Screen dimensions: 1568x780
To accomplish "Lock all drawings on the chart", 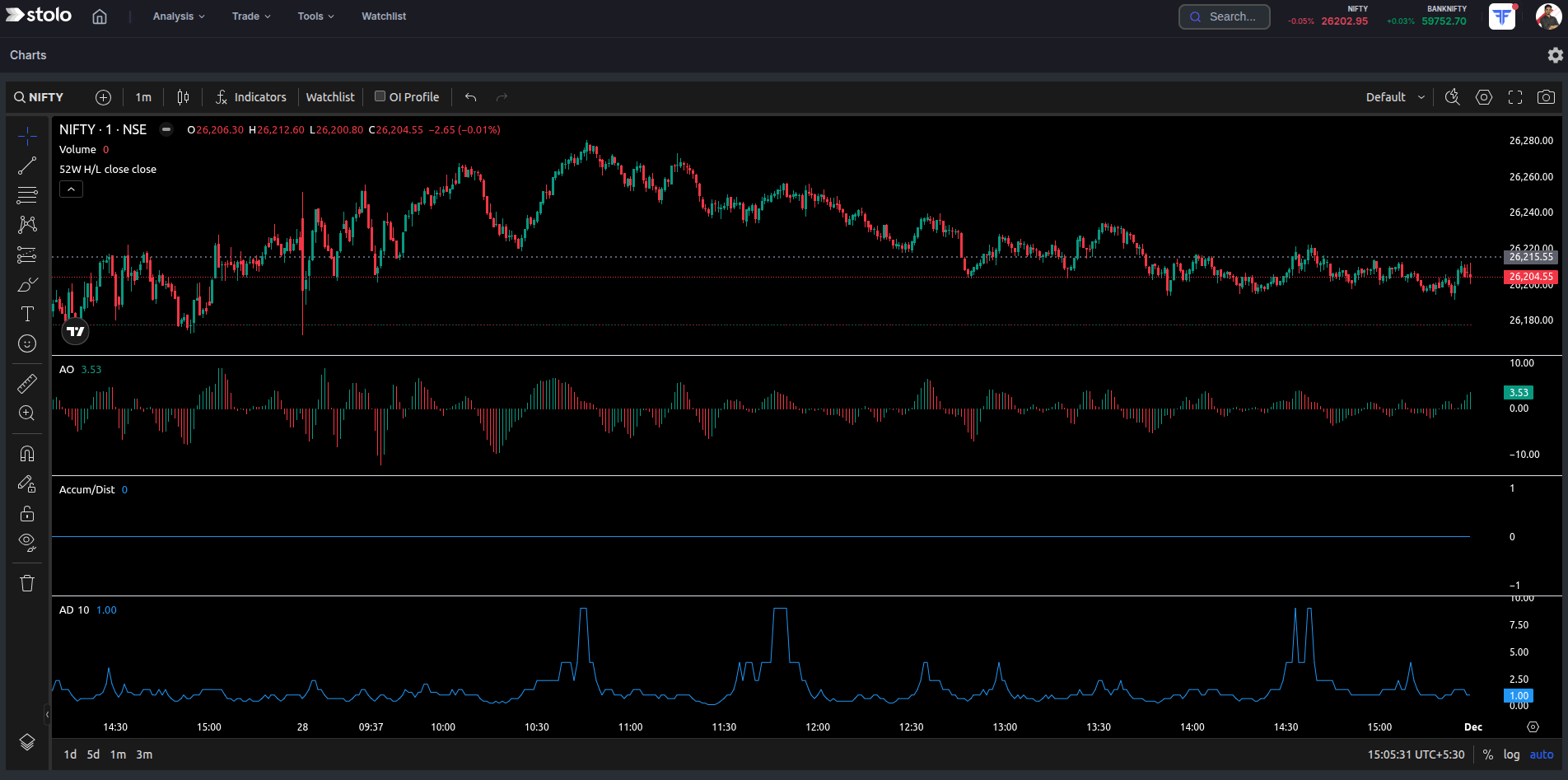I will pyautogui.click(x=27, y=513).
